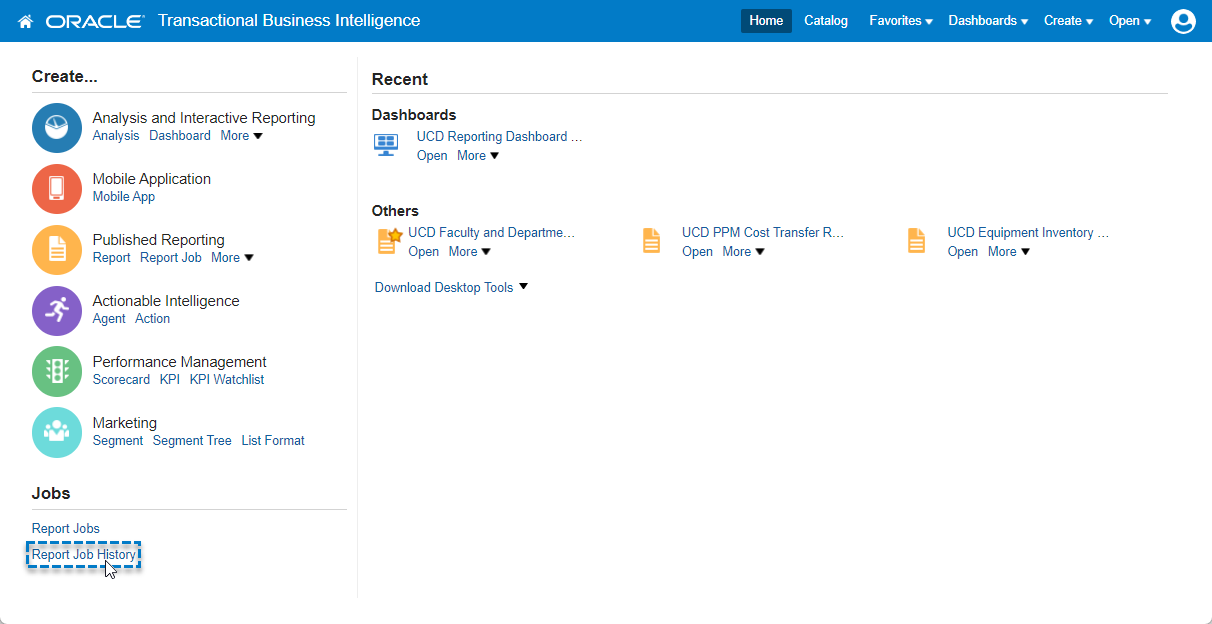1212x624 pixels.
Task: Click the starred UCD Faculty report icon
Action: point(389,241)
